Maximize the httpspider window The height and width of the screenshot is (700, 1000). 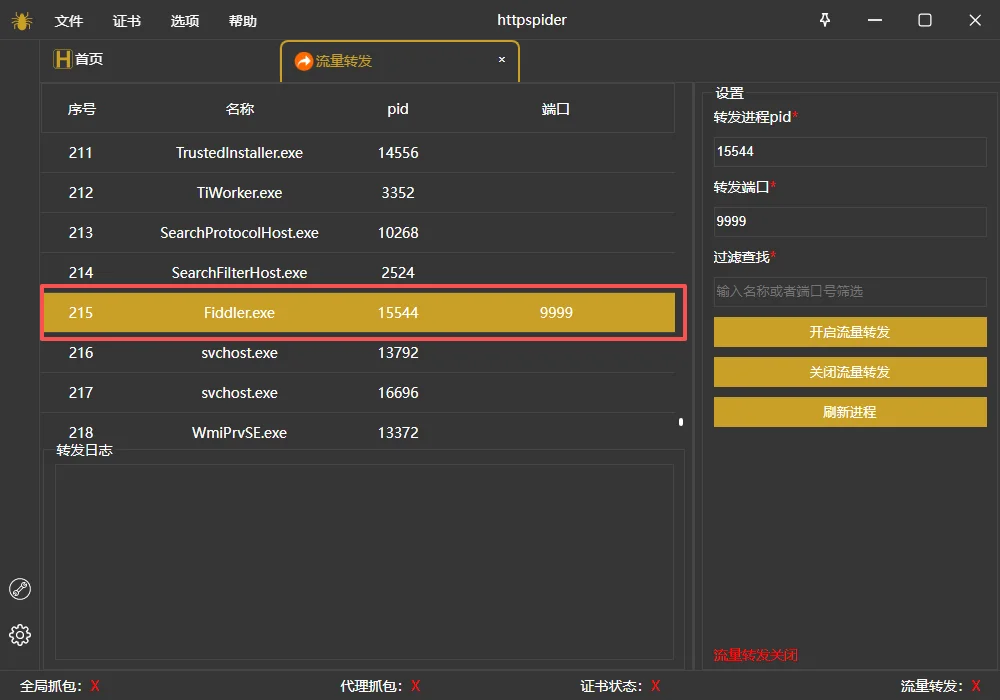tap(925, 20)
